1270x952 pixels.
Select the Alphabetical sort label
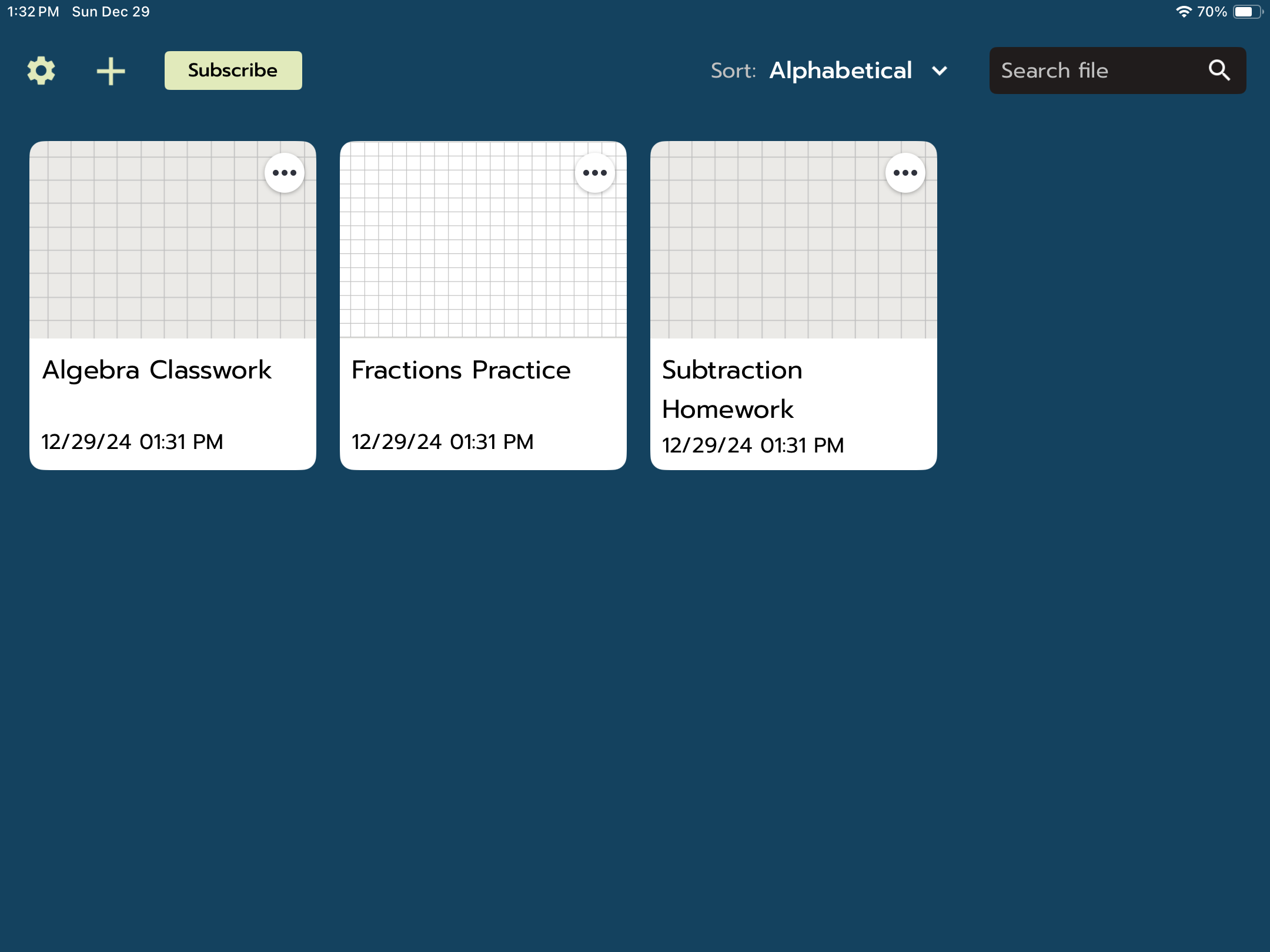click(x=841, y=71)
